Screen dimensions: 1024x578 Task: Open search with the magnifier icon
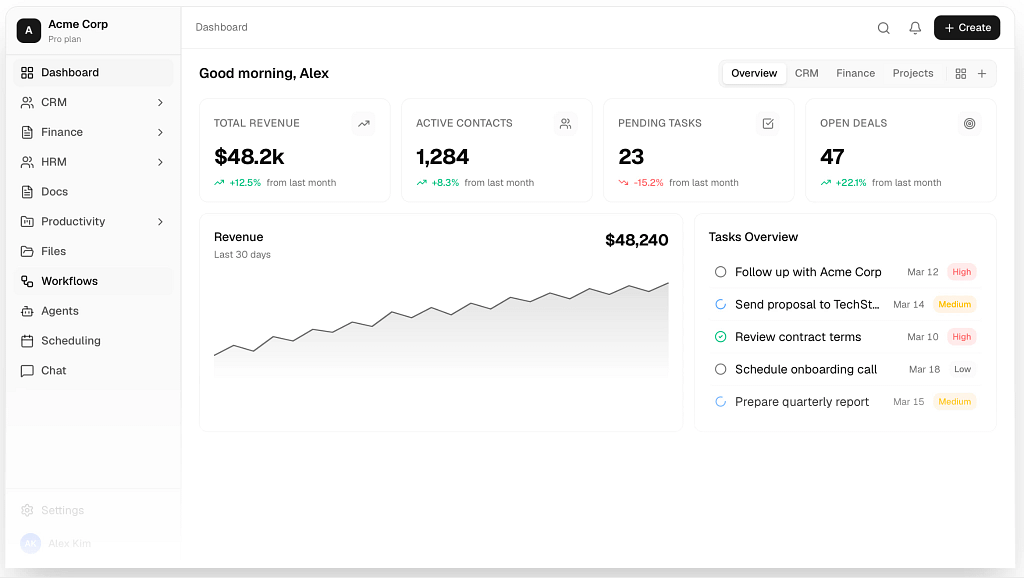click(884, 28)
